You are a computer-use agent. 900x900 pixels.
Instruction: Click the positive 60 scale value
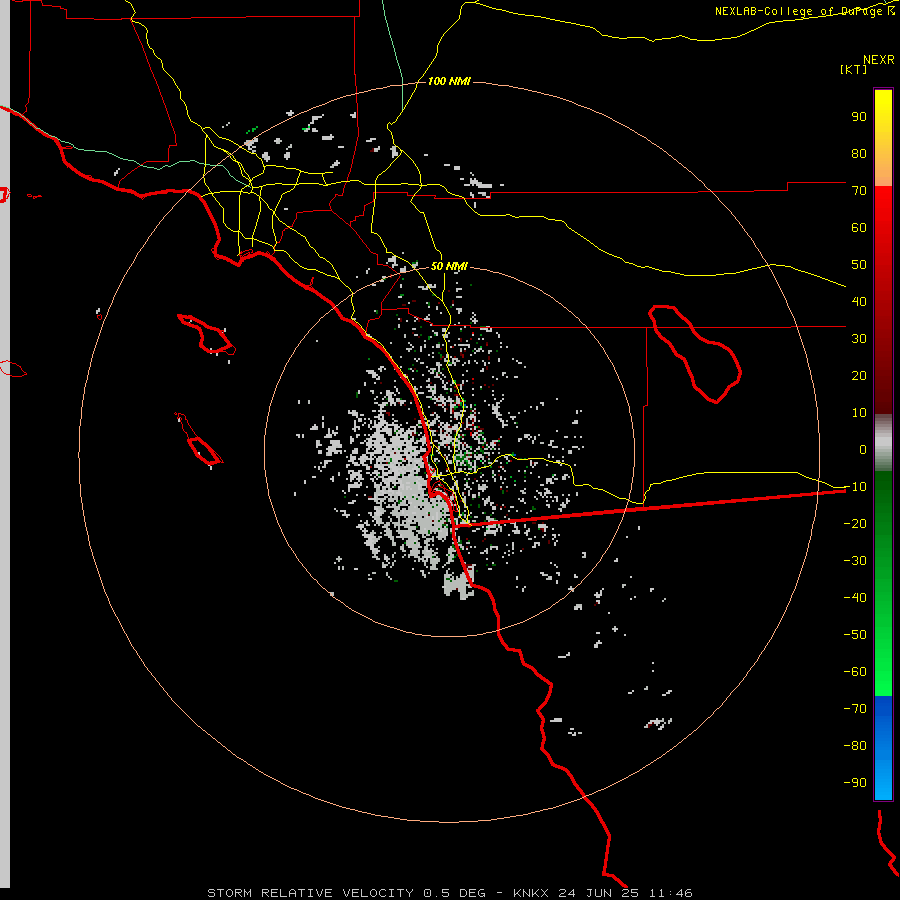[x=859, y=228]
